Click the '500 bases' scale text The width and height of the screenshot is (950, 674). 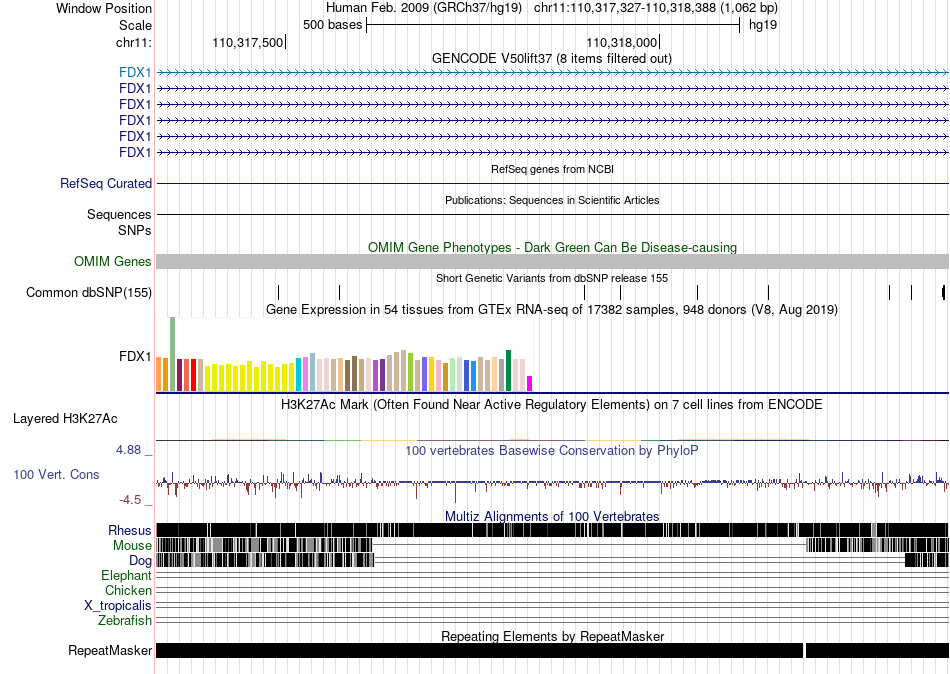pyautogui.click(x=333, y=25)
